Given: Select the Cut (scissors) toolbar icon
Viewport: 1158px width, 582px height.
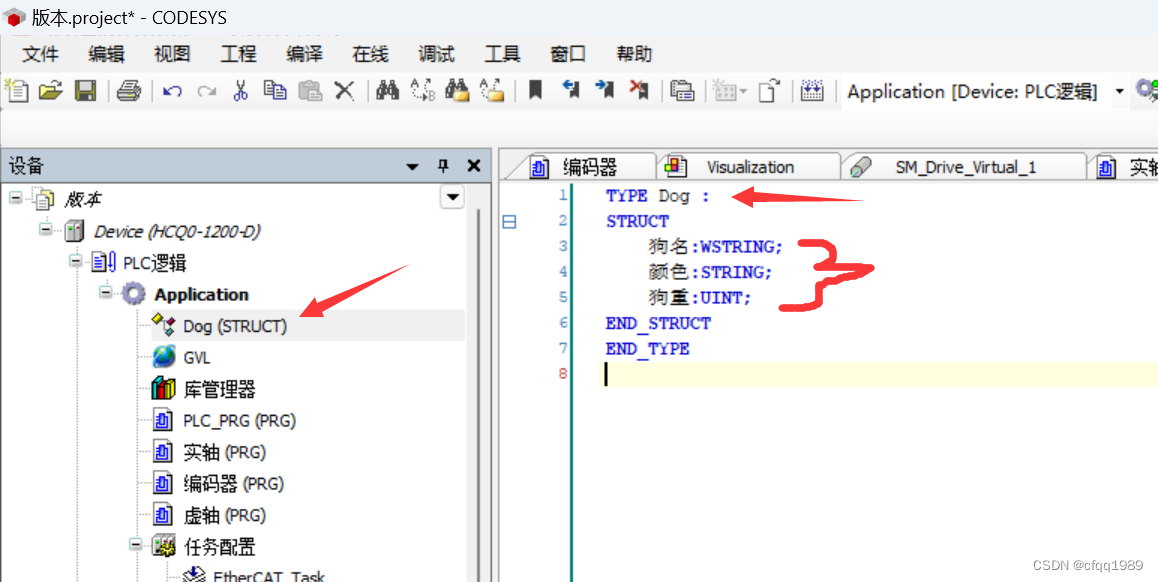Looking at the screenshot, I should point(243,90).
